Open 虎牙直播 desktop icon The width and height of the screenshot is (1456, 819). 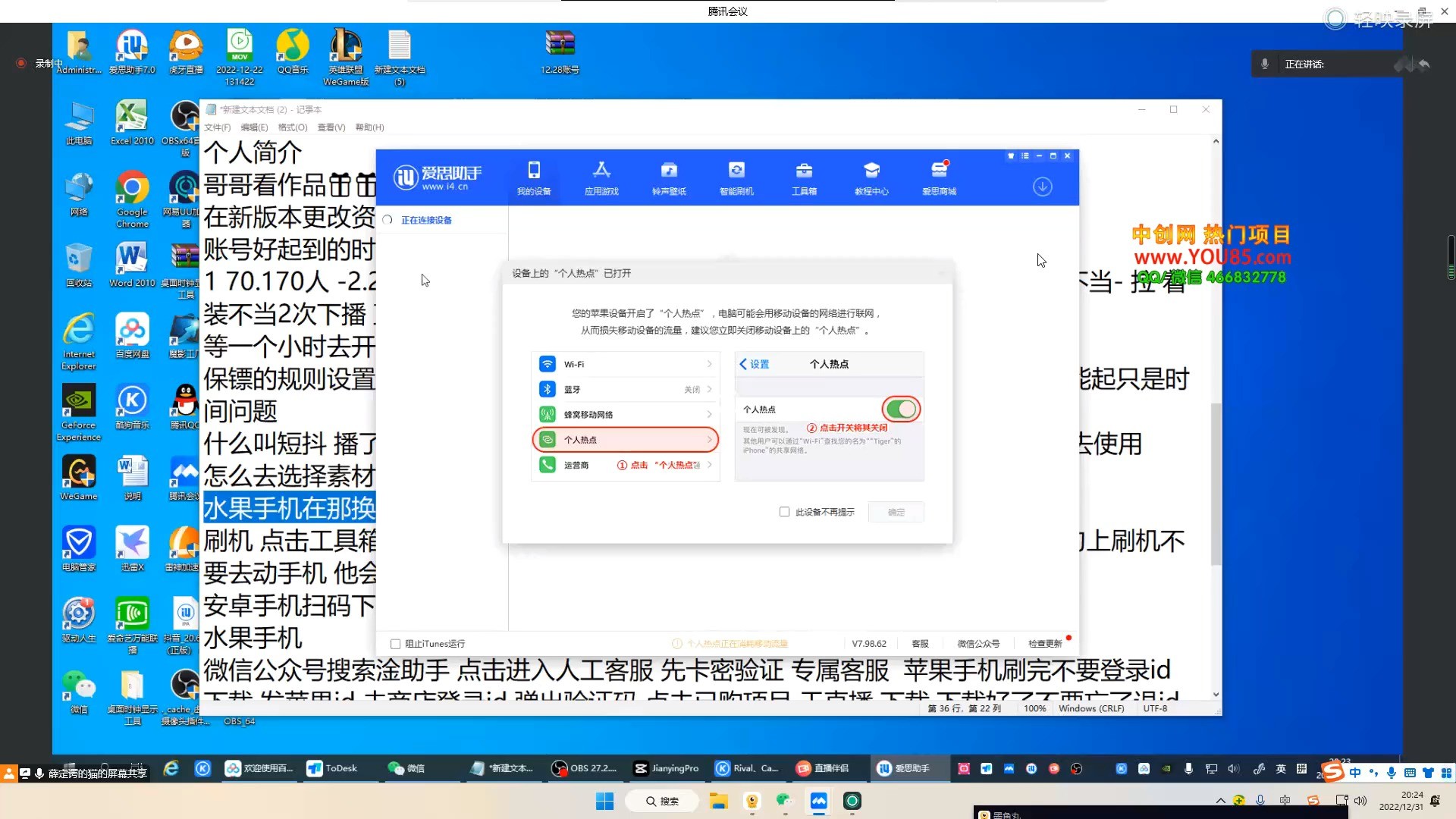pyautogui.click(x=186, y=52)
